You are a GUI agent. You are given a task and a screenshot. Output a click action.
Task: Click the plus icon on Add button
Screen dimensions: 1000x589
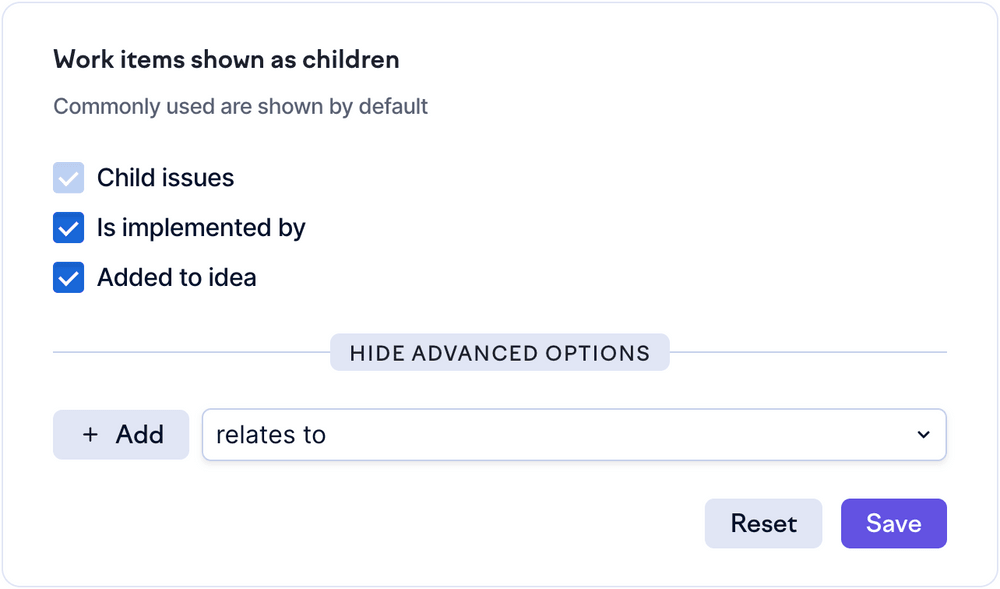(x=91, y=435)
